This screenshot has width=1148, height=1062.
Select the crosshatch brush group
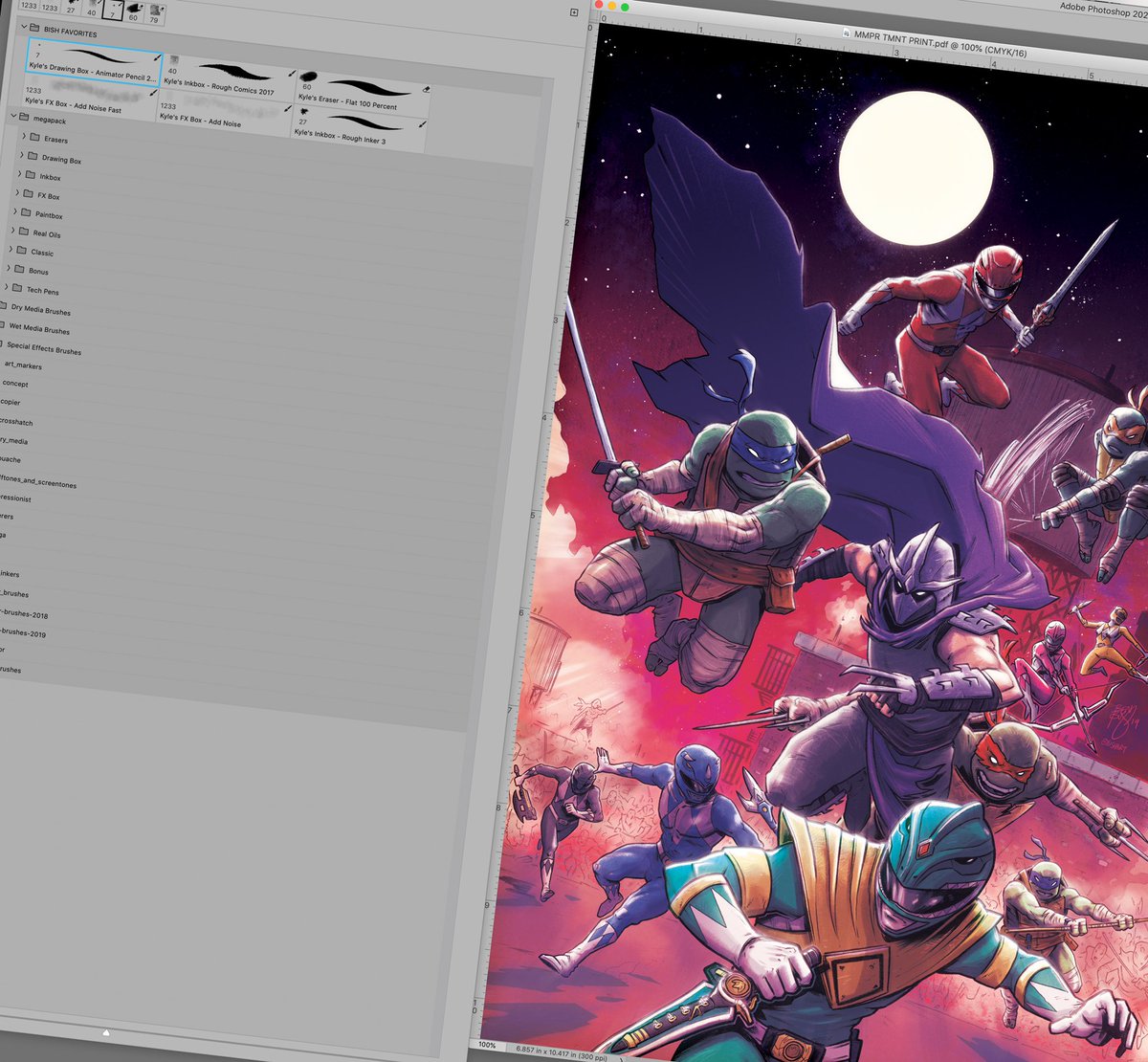tap(16, 422)
